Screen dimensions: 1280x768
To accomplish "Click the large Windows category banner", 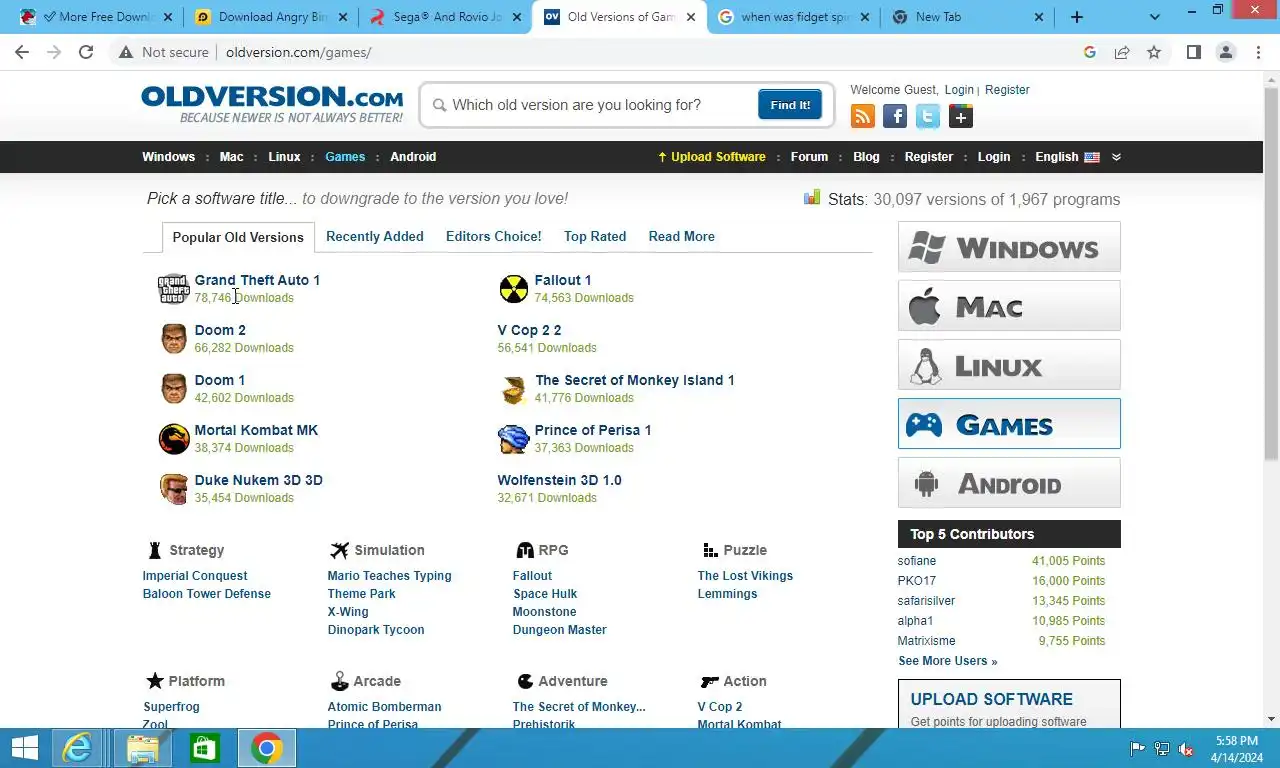I will [1009, 247].
